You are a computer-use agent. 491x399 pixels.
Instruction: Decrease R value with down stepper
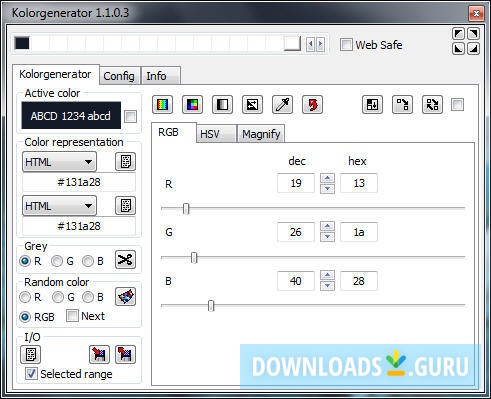327,188
